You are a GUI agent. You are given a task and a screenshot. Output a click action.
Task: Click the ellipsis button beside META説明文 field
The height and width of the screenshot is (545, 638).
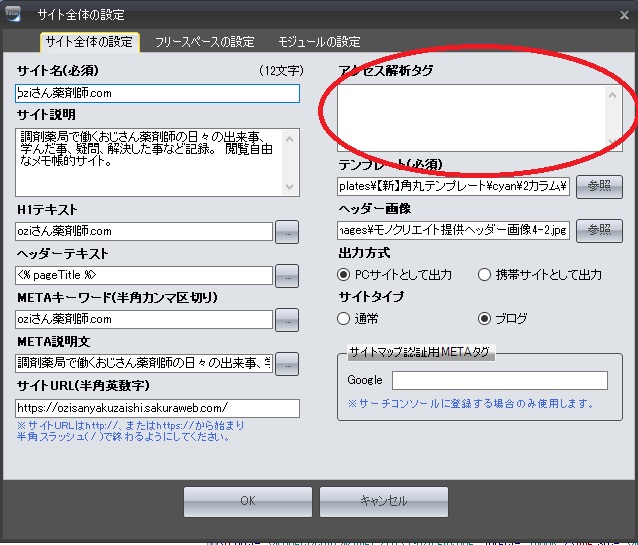coord(287,364)
